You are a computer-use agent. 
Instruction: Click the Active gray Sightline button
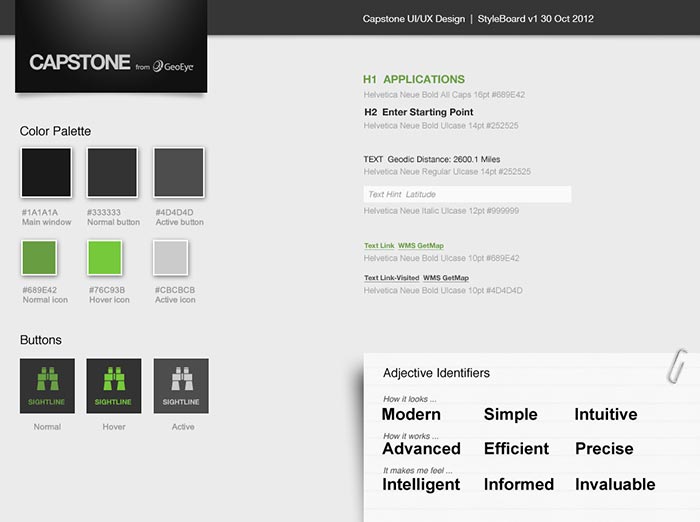pyautogui.click(x=181, y=386)
